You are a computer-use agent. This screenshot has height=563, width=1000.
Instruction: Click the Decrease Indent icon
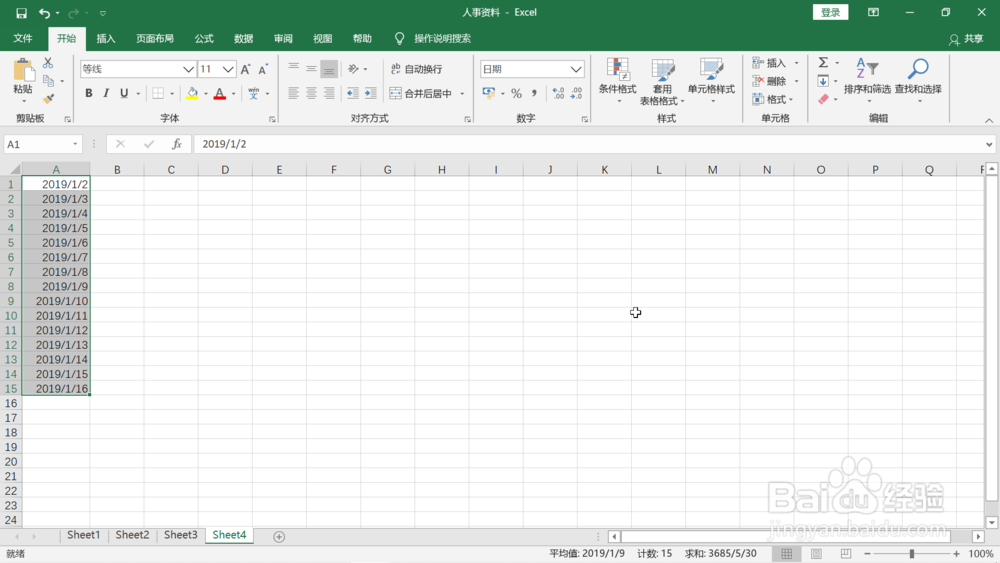[x=353, y=94]
